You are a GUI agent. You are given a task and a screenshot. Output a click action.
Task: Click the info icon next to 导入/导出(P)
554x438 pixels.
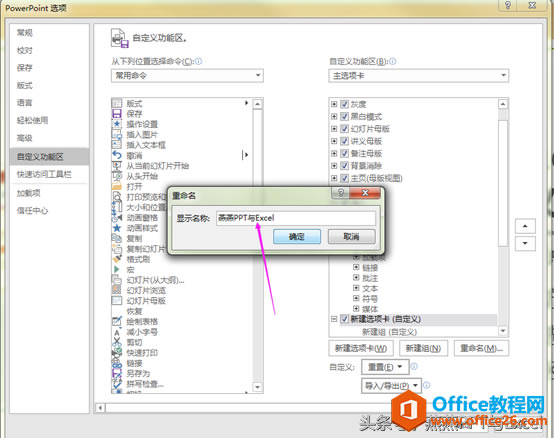pos(426,385)
